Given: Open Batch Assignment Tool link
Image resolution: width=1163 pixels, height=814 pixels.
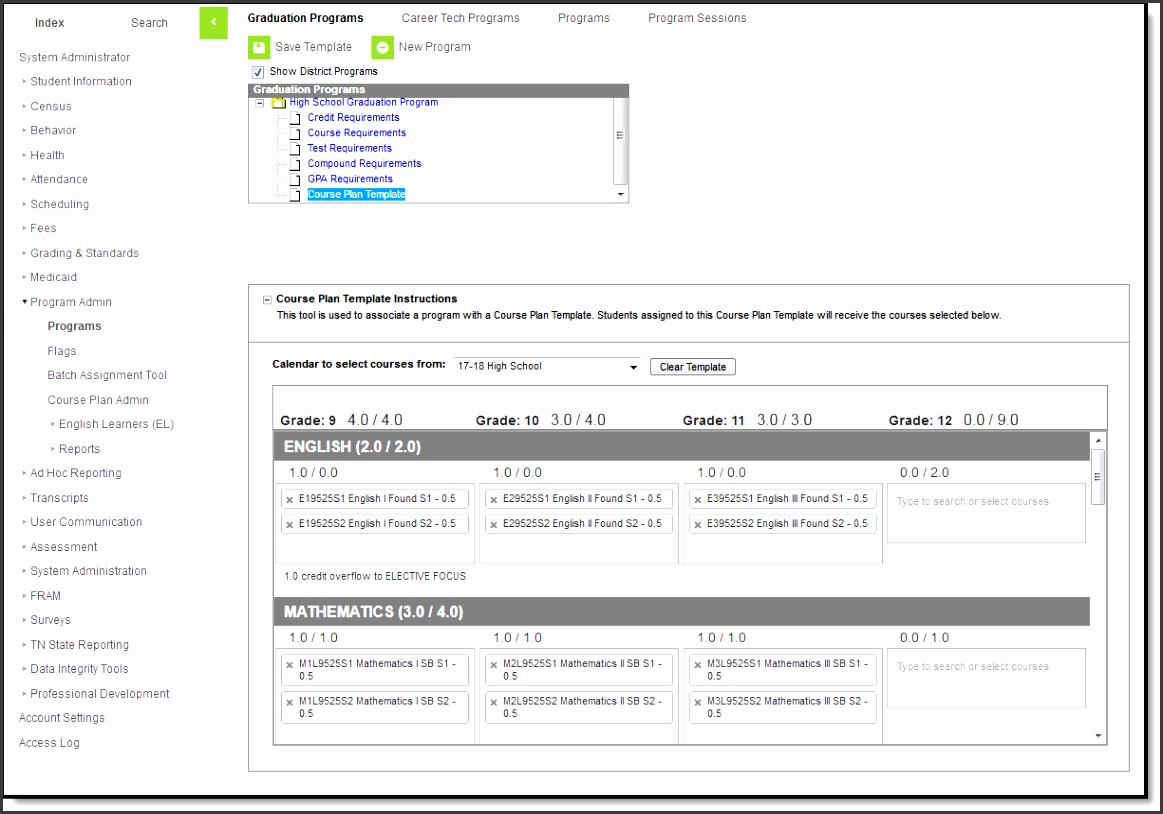Looking at the screenshot, I should (107, 376).
